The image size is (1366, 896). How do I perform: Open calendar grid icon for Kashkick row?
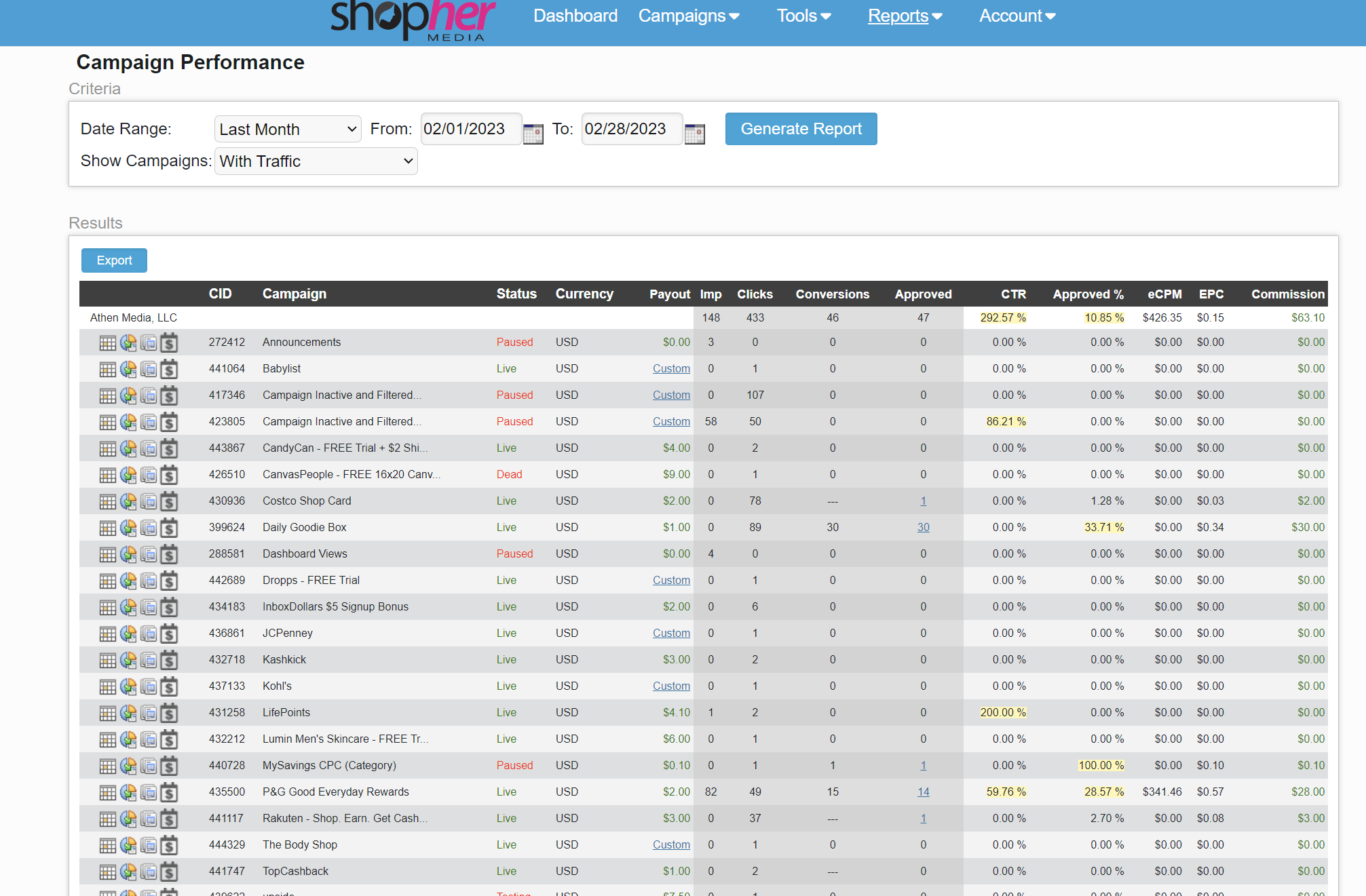tap(108, 660)
